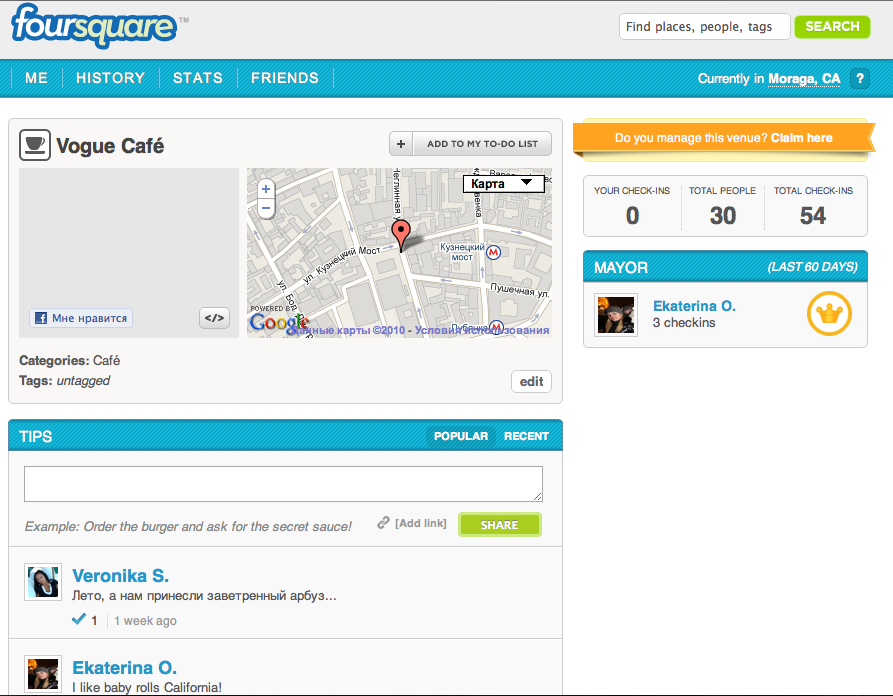This screenshot has height=696, width=893.
Task: Open the Карта map type dropdown
Action: [503, 183]
